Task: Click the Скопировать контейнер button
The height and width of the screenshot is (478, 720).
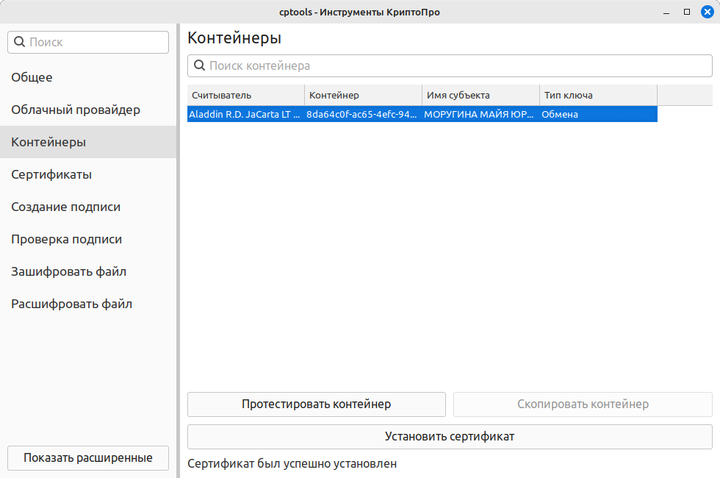Action: point(583,404)
